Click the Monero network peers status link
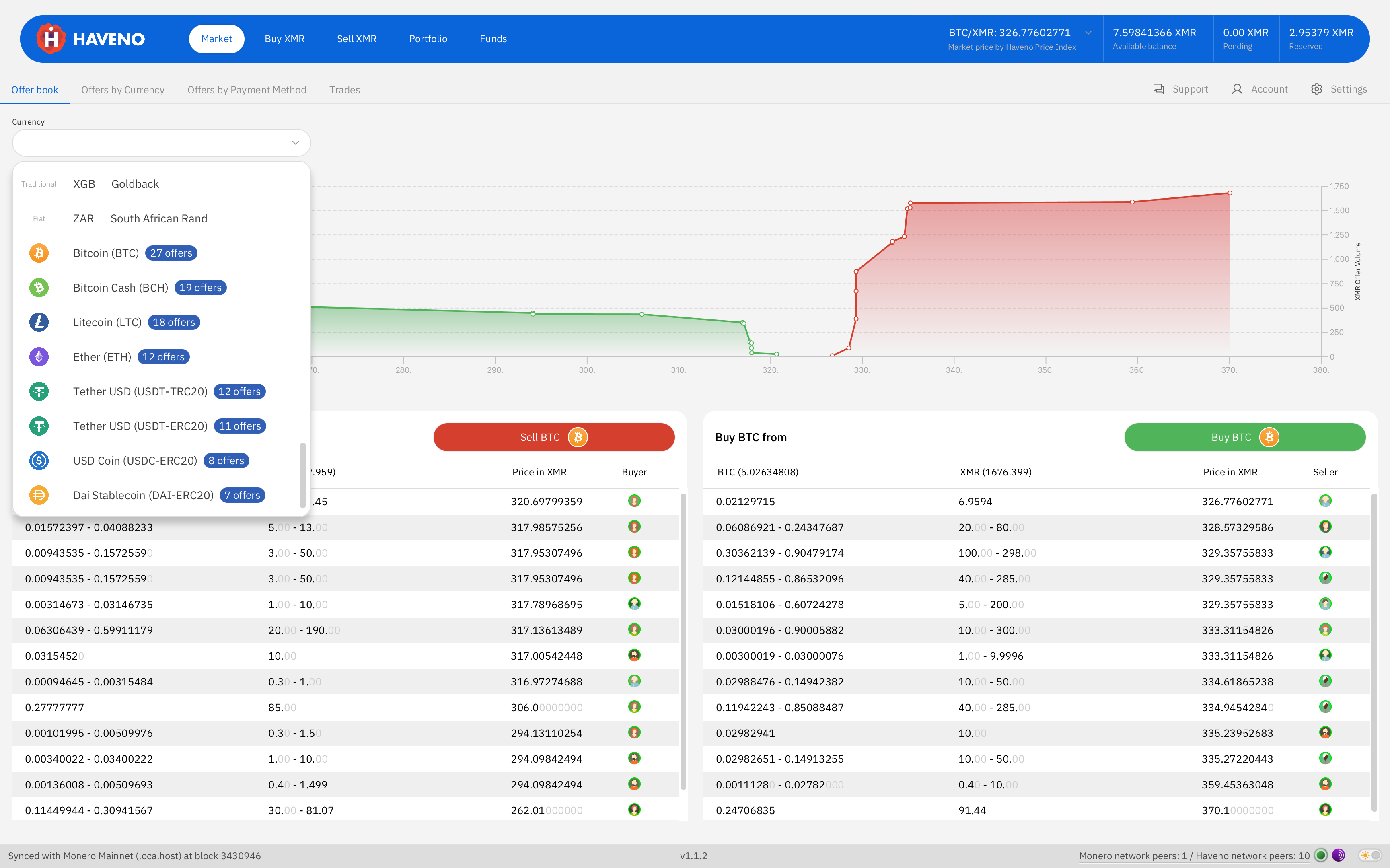The width and height of the screenshot is (1390, 868). click(1194, 856)
